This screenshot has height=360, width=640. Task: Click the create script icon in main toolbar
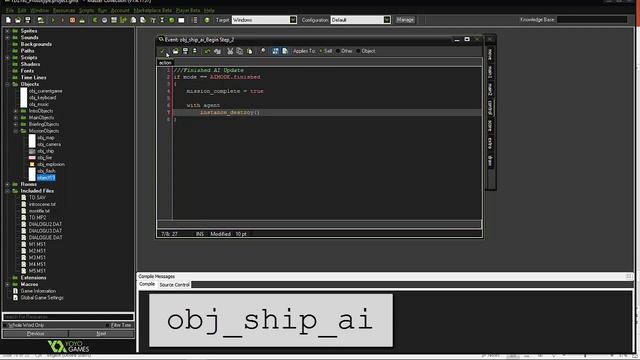pos(133,20)
